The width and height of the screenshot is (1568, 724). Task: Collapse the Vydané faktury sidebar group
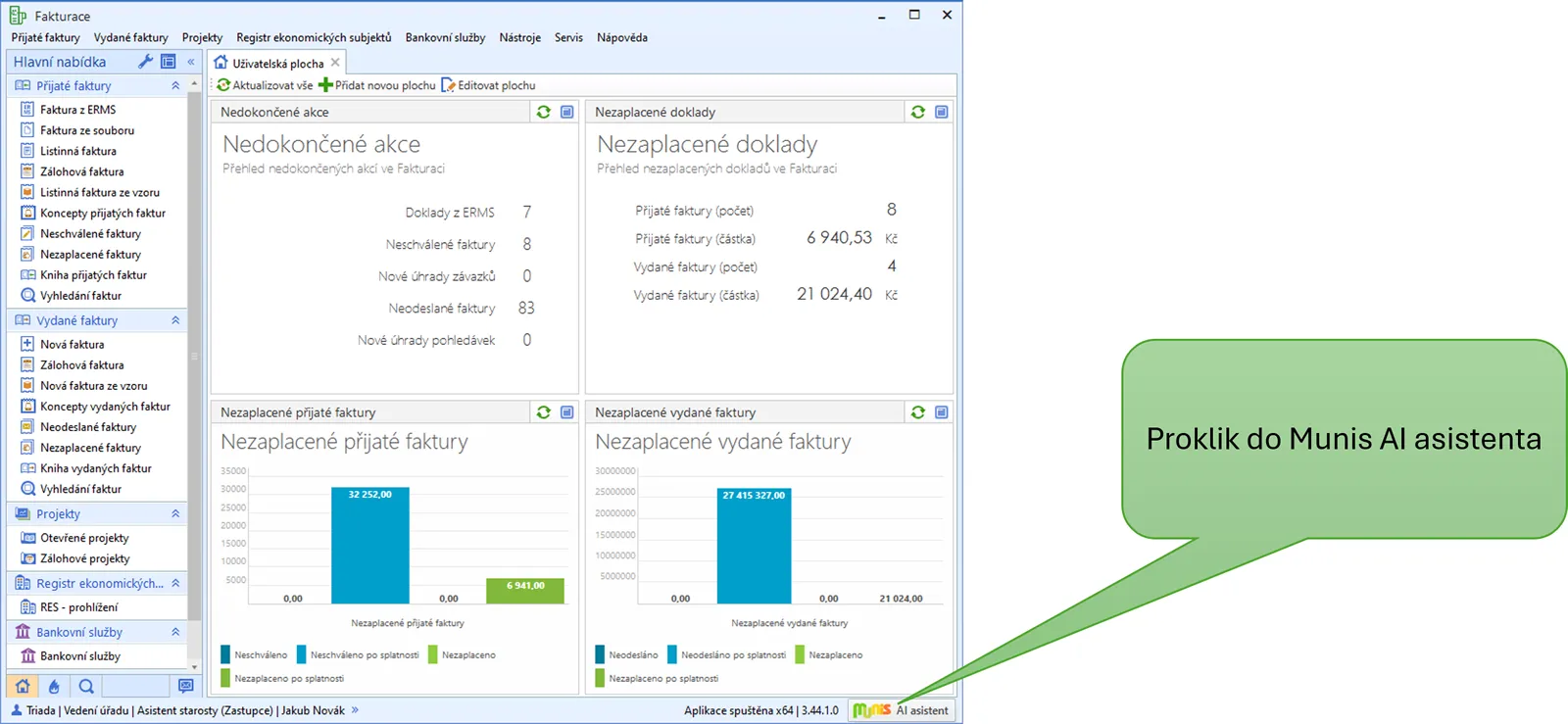point(175,320)
